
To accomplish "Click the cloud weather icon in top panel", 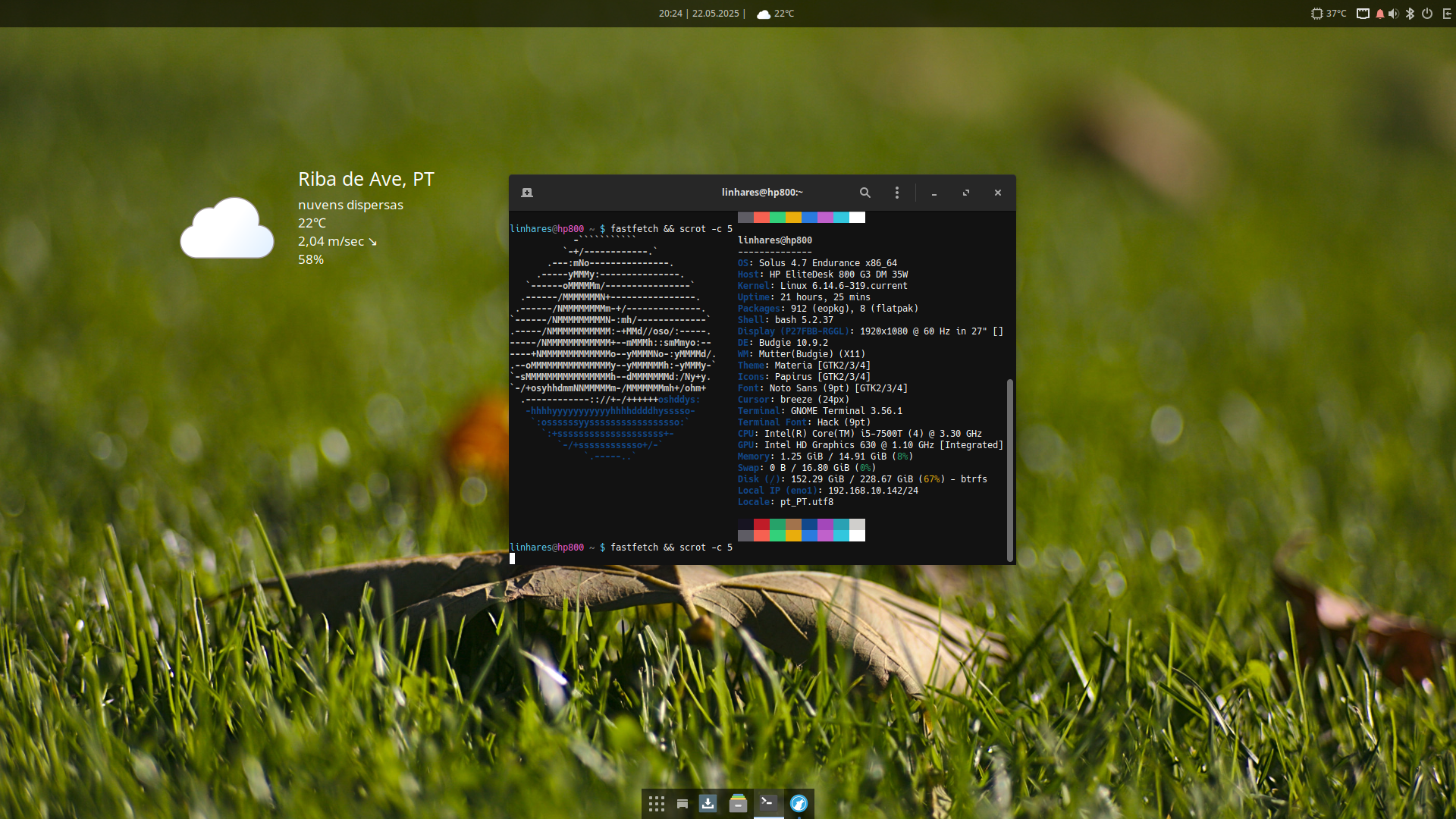I will 764,14.
